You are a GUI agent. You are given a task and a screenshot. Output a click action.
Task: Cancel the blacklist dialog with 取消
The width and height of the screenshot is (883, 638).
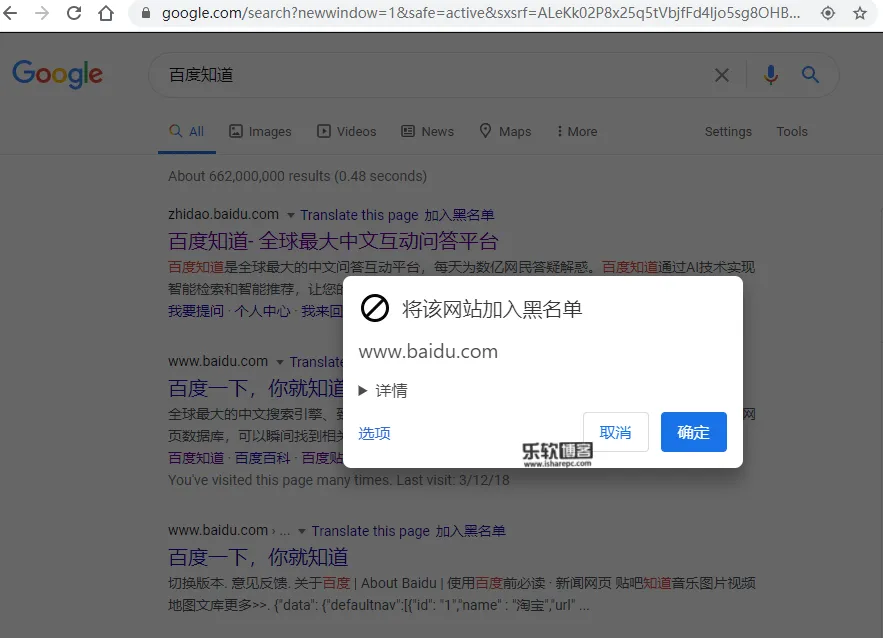616,432
